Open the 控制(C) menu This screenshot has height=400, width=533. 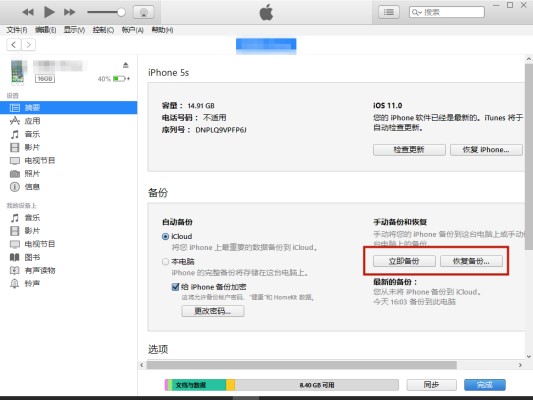pos(103,30)
